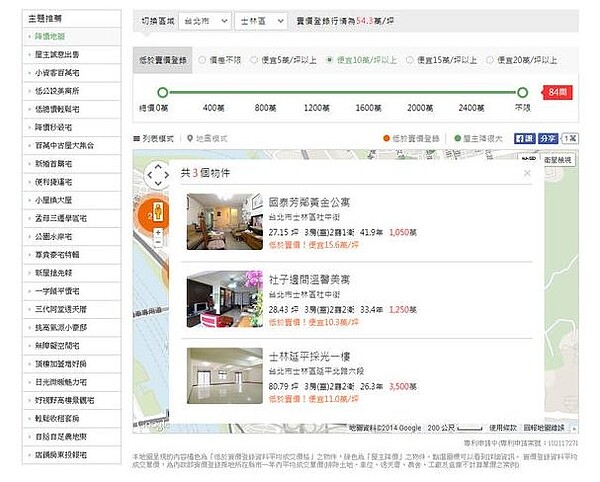
Task: Click the green legend dot
Action: (x=457, y=138)
